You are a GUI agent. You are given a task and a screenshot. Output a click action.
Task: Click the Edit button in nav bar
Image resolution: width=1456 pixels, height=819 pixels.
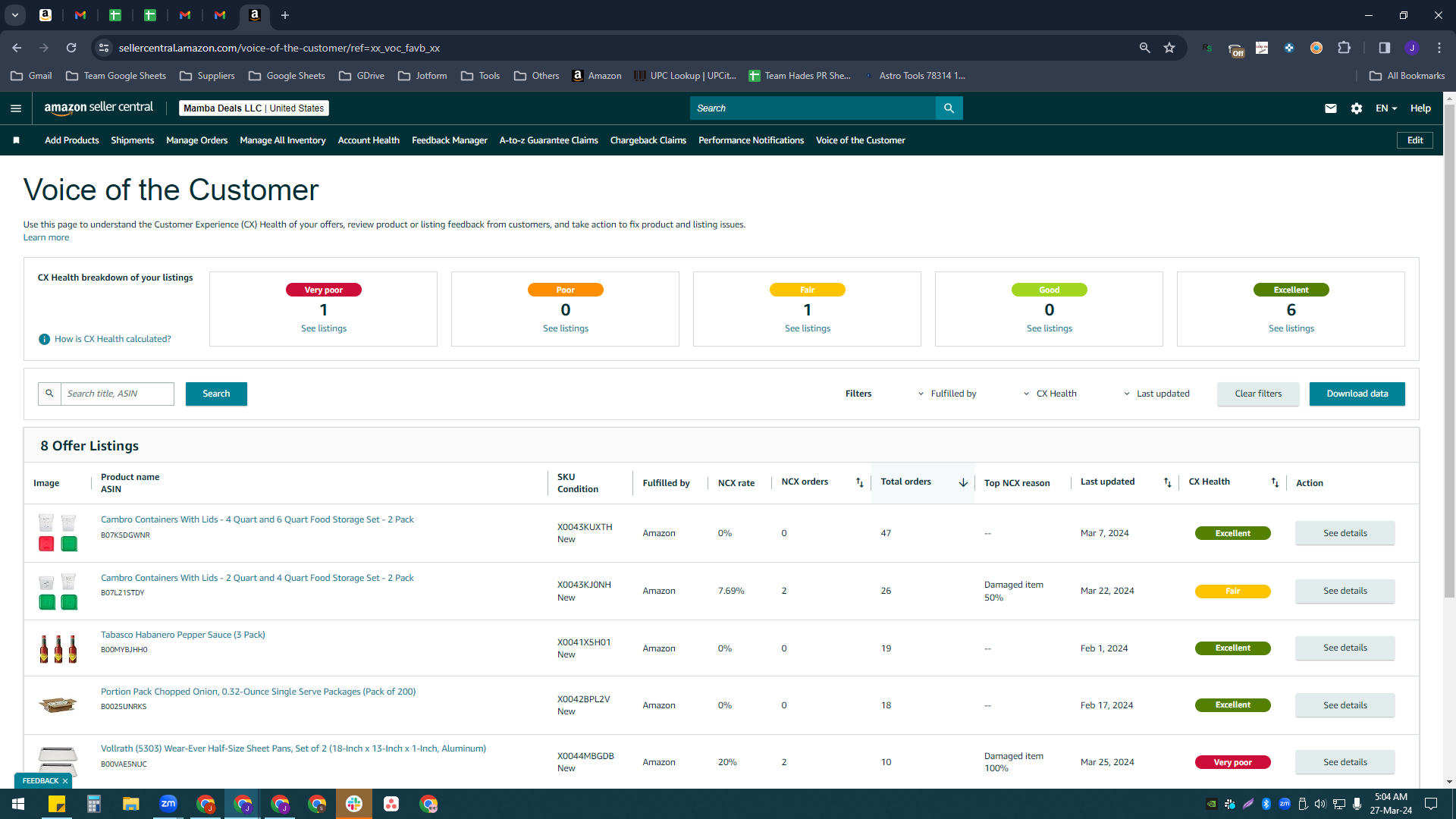click(x=1415, y=140)
